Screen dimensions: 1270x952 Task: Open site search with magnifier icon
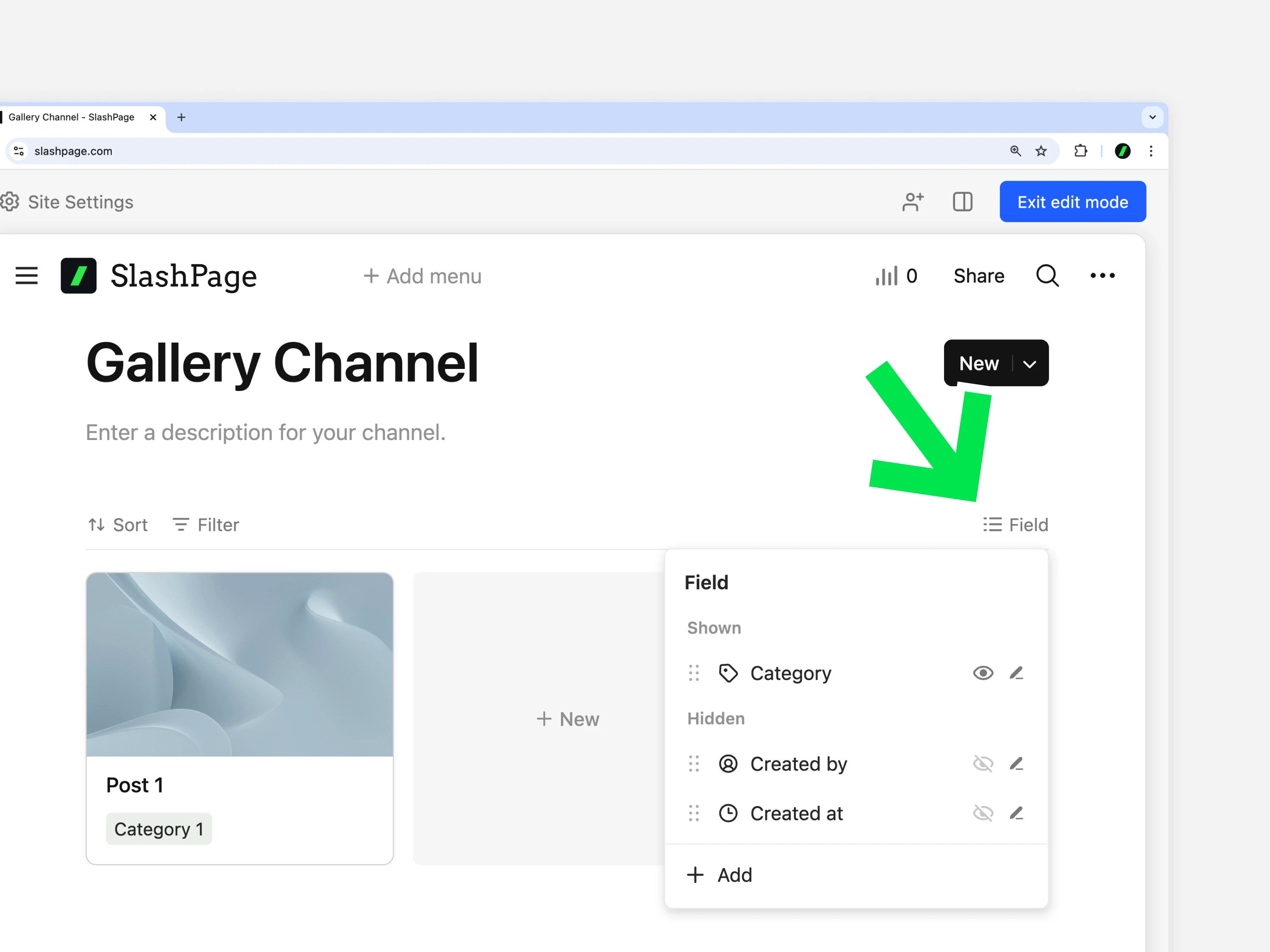point(1047,276)
